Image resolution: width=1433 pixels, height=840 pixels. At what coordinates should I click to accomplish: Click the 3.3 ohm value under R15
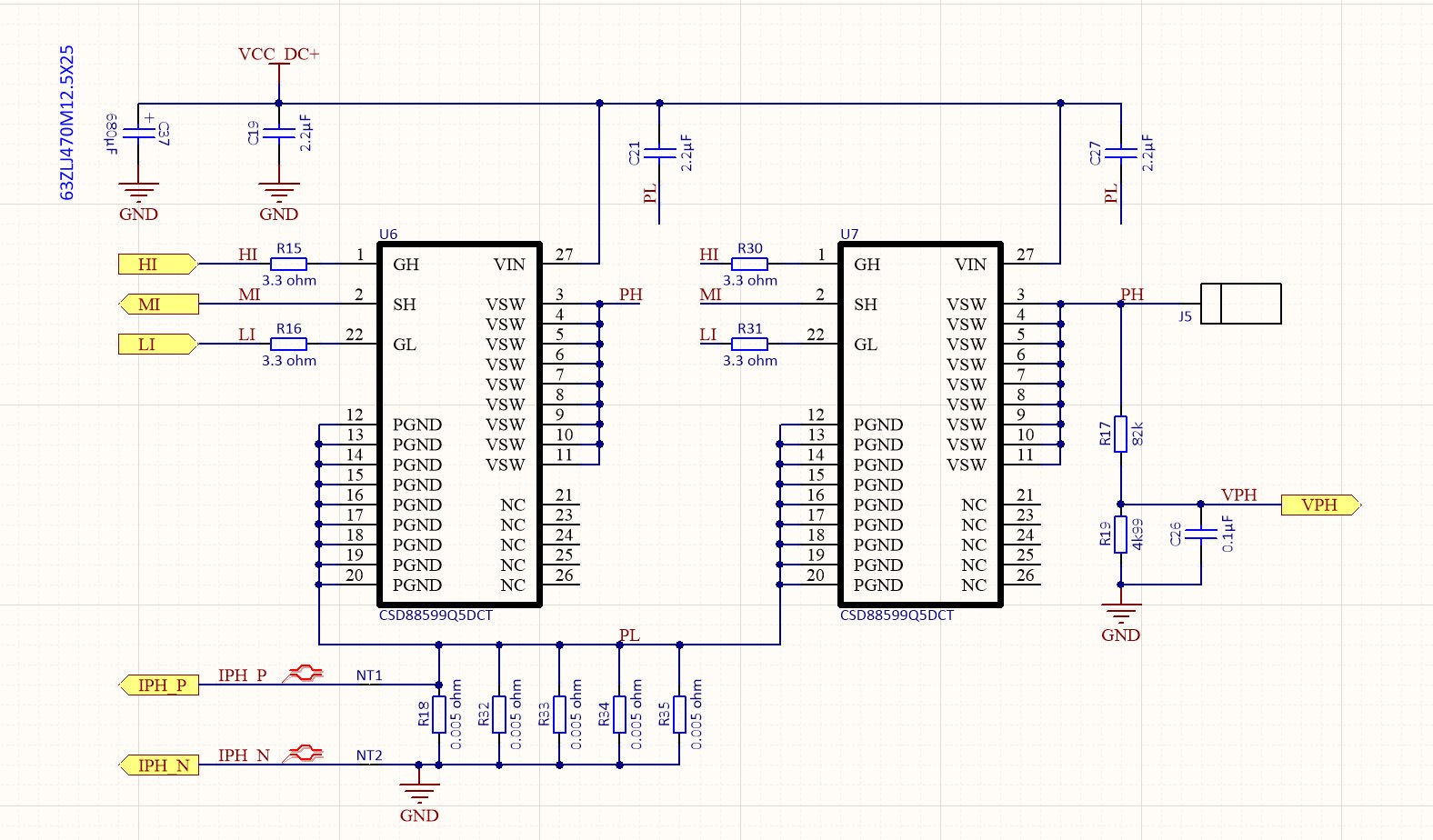point(289,281)
